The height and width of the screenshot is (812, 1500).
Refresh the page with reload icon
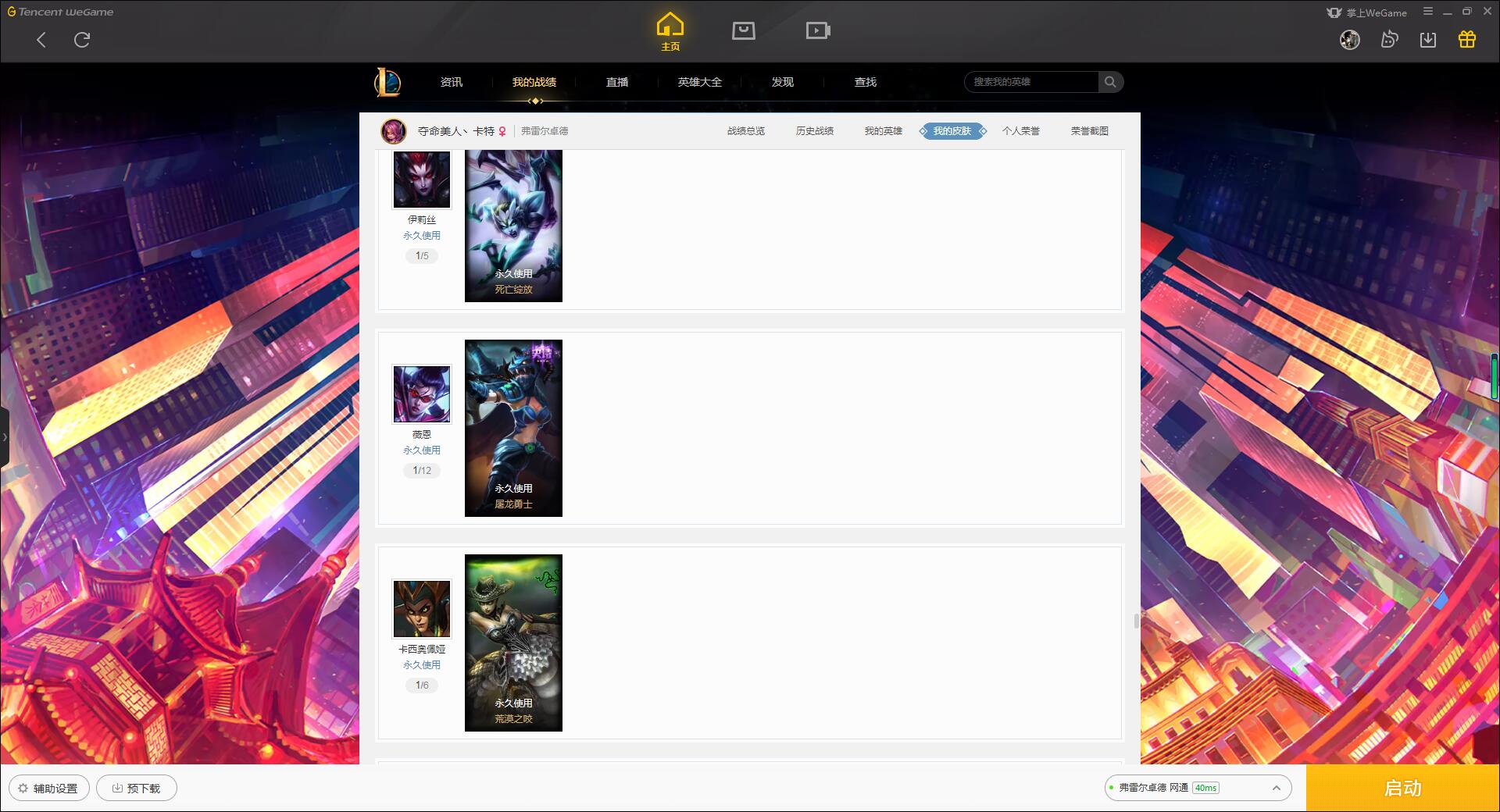[x=82, y=40]
